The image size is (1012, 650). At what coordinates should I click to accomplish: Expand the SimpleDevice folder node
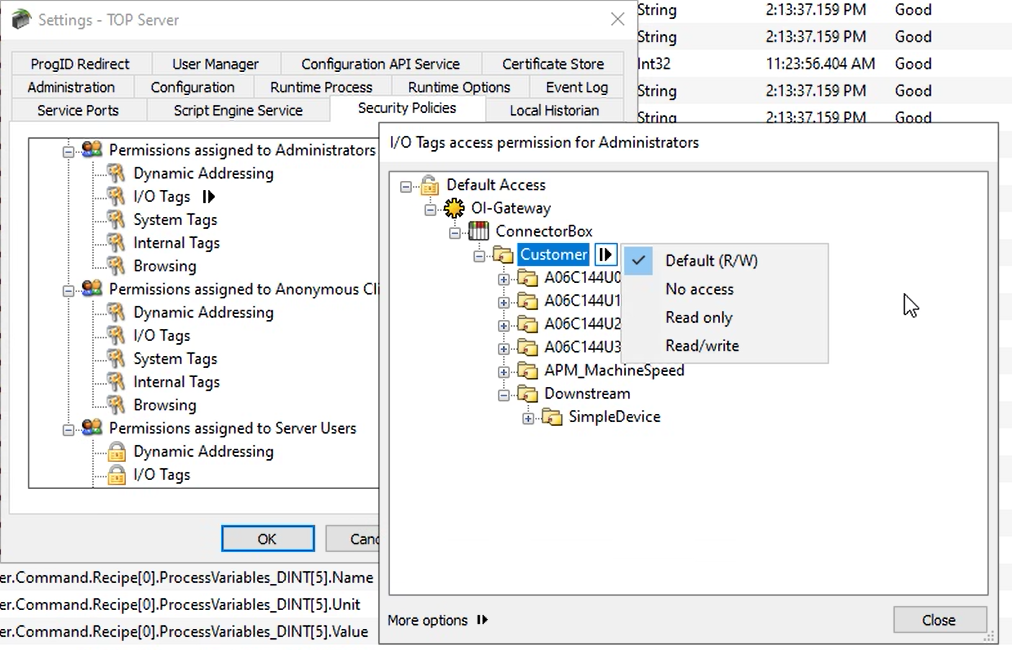click(528, 418)
